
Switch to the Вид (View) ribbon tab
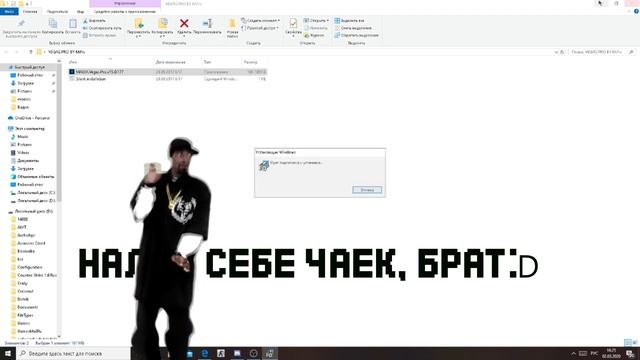[x=80, y=11]
